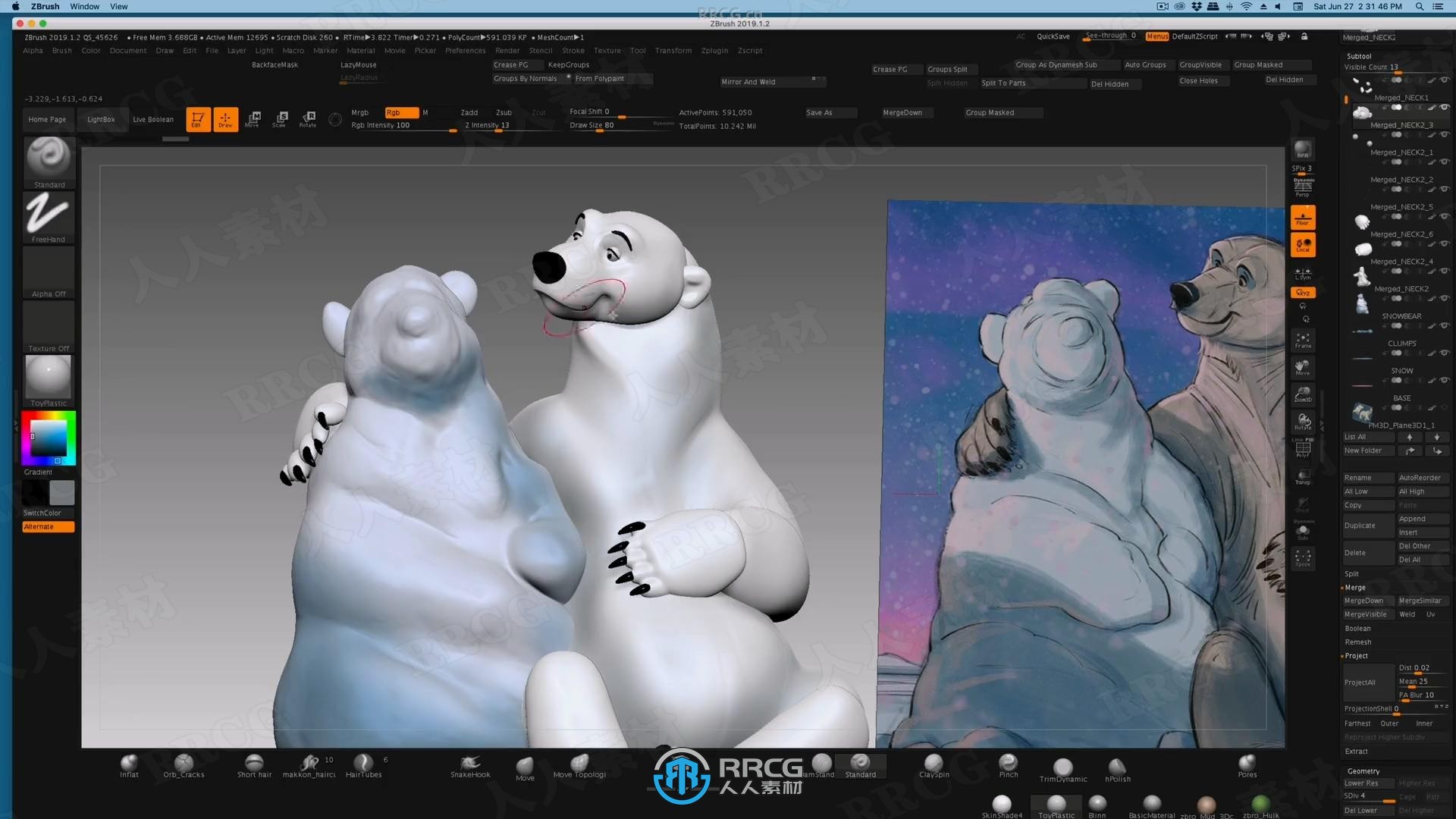Click the Zoom3D view icon
This screenshot has height=819, width=1456.
click(x=1303, y=394)
